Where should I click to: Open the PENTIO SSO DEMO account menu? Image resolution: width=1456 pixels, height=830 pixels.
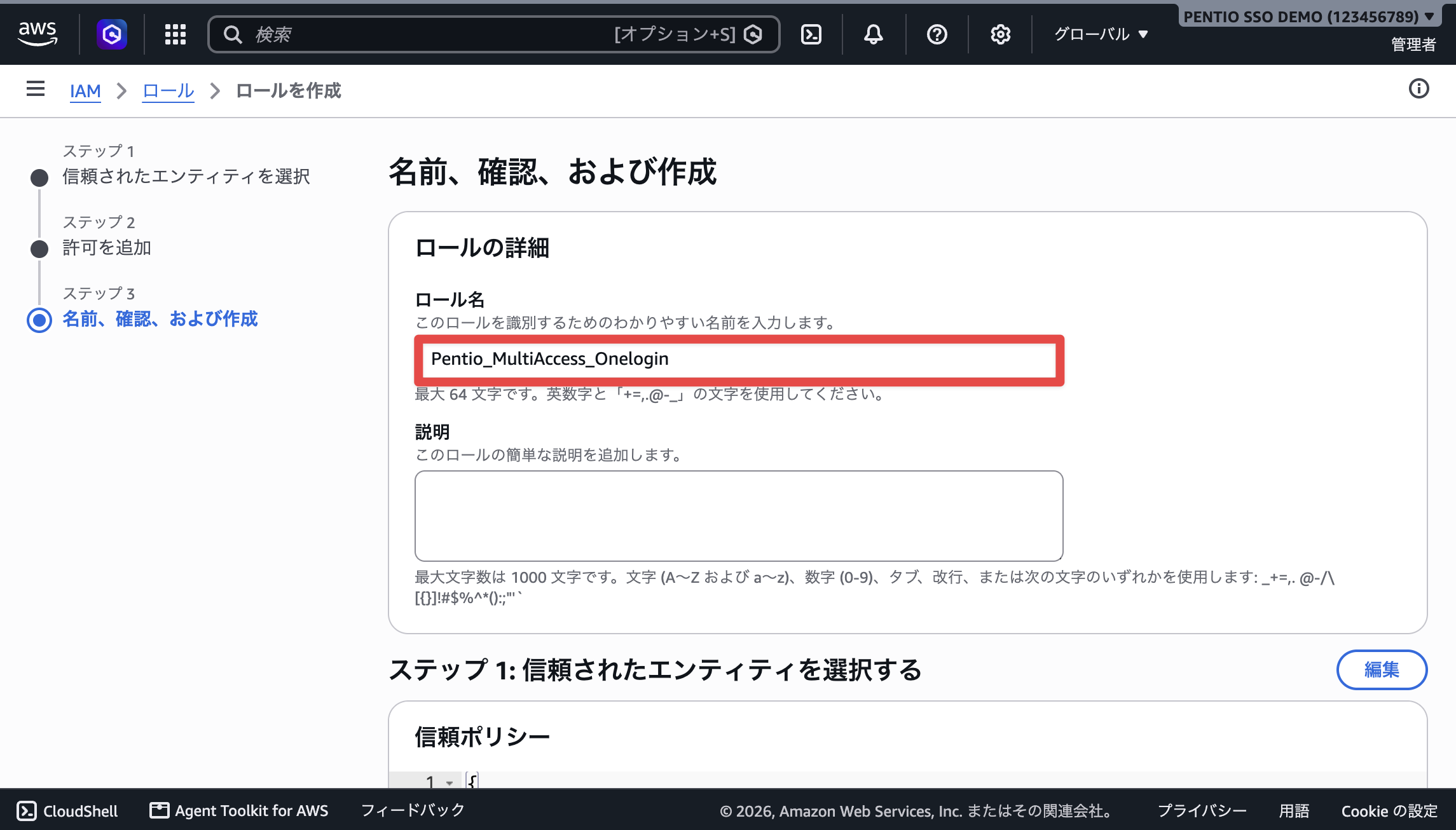[1308, 17]
